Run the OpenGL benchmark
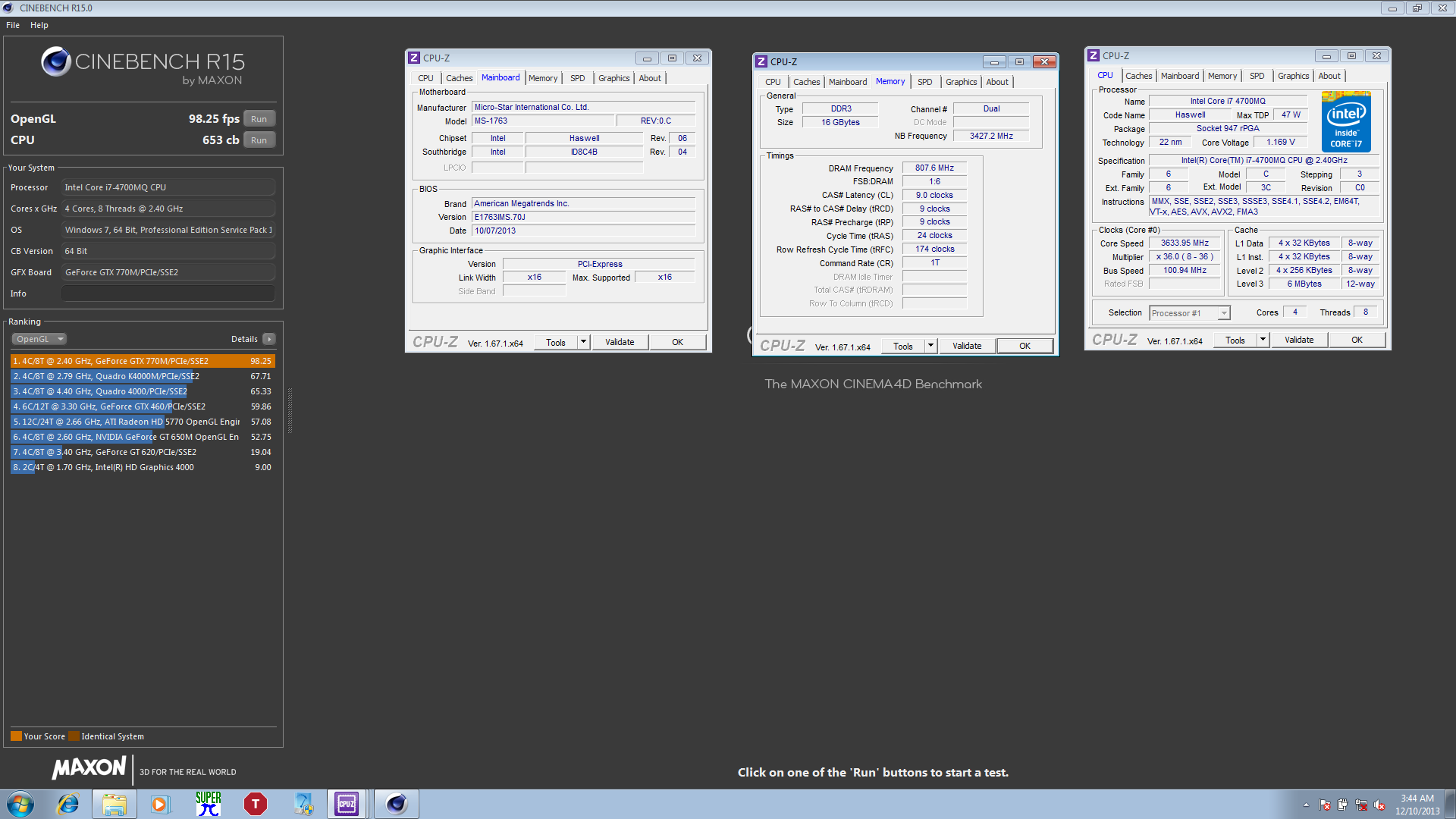 pyautogui.click(x=259, y=119)
